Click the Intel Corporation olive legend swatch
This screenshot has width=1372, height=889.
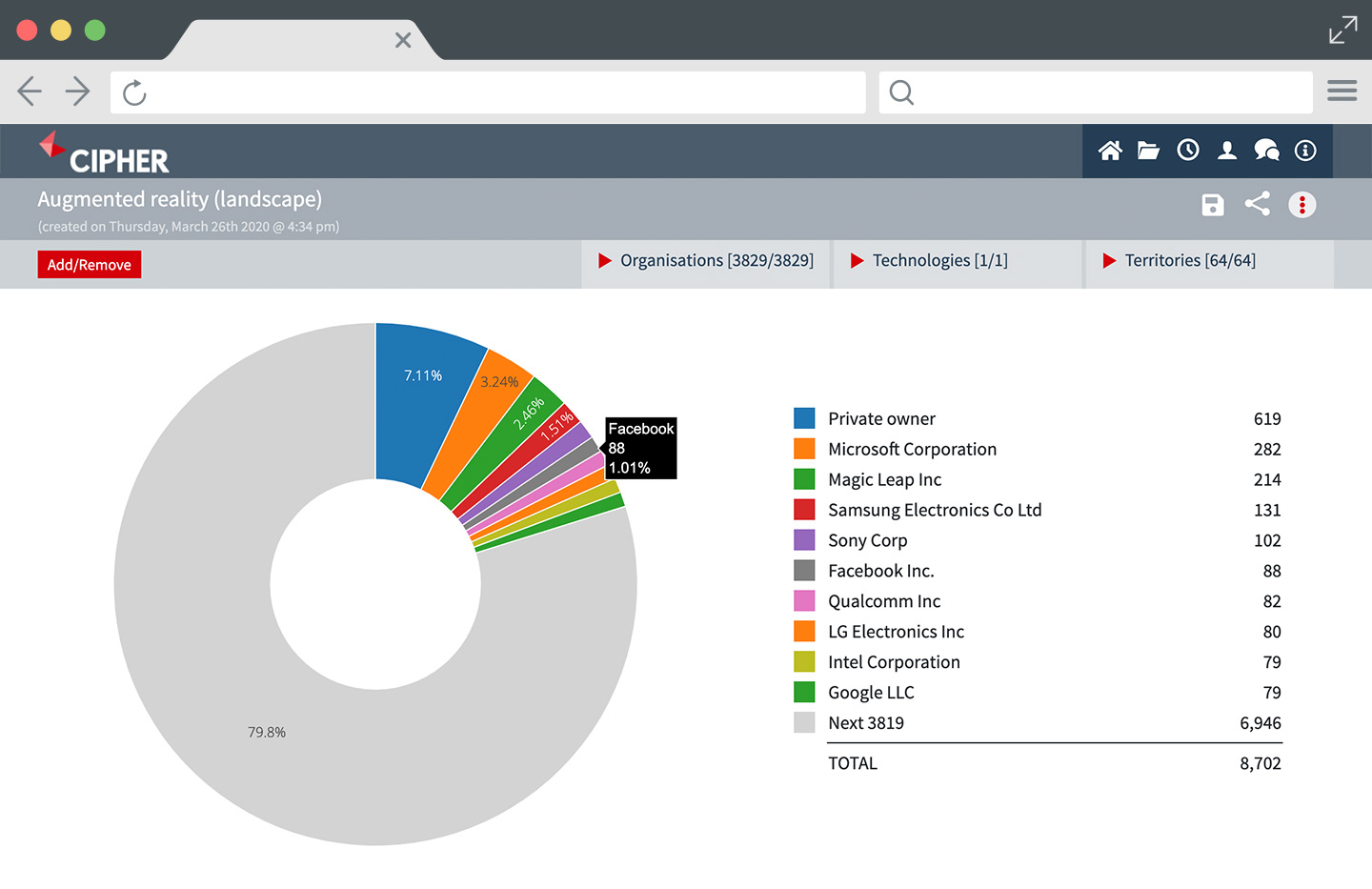(x=804, y=662)
